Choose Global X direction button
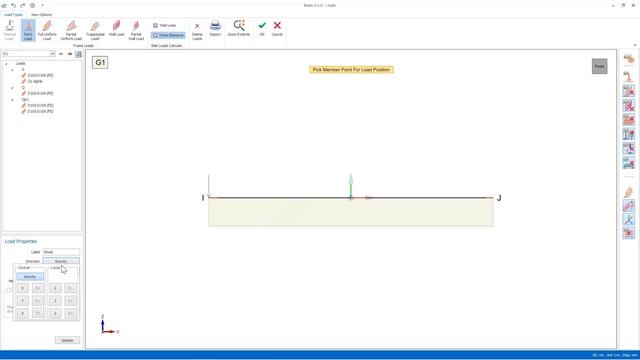 pos(22,288)
